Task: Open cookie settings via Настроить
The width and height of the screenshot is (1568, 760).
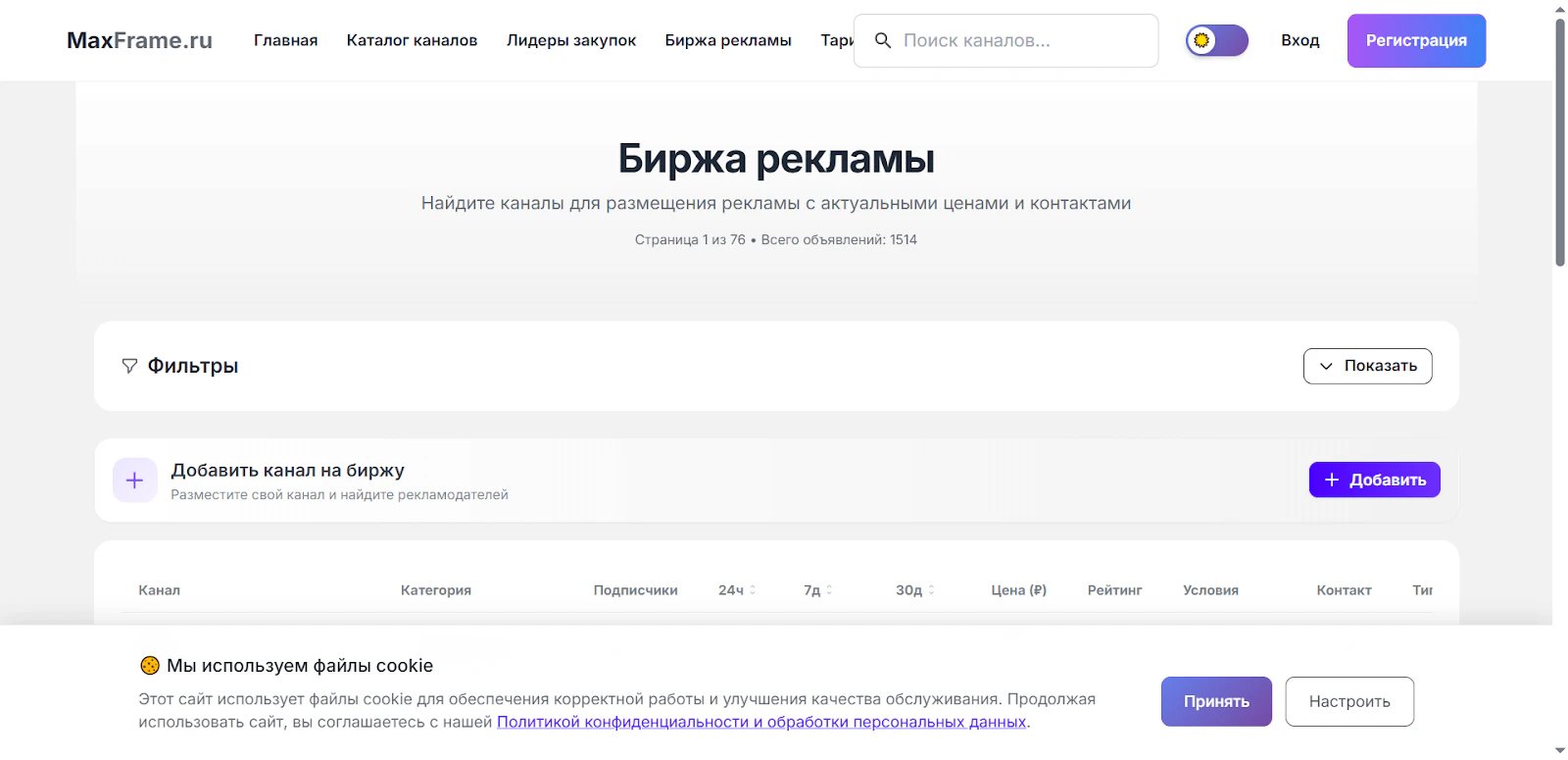Action: coord(1349,701)
